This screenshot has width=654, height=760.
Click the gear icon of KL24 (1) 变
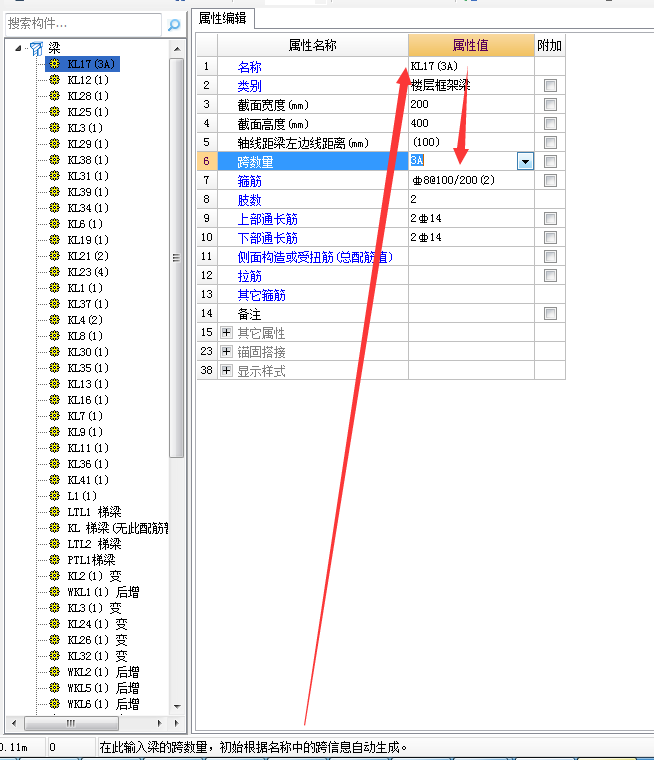click(x=55, y=623)
